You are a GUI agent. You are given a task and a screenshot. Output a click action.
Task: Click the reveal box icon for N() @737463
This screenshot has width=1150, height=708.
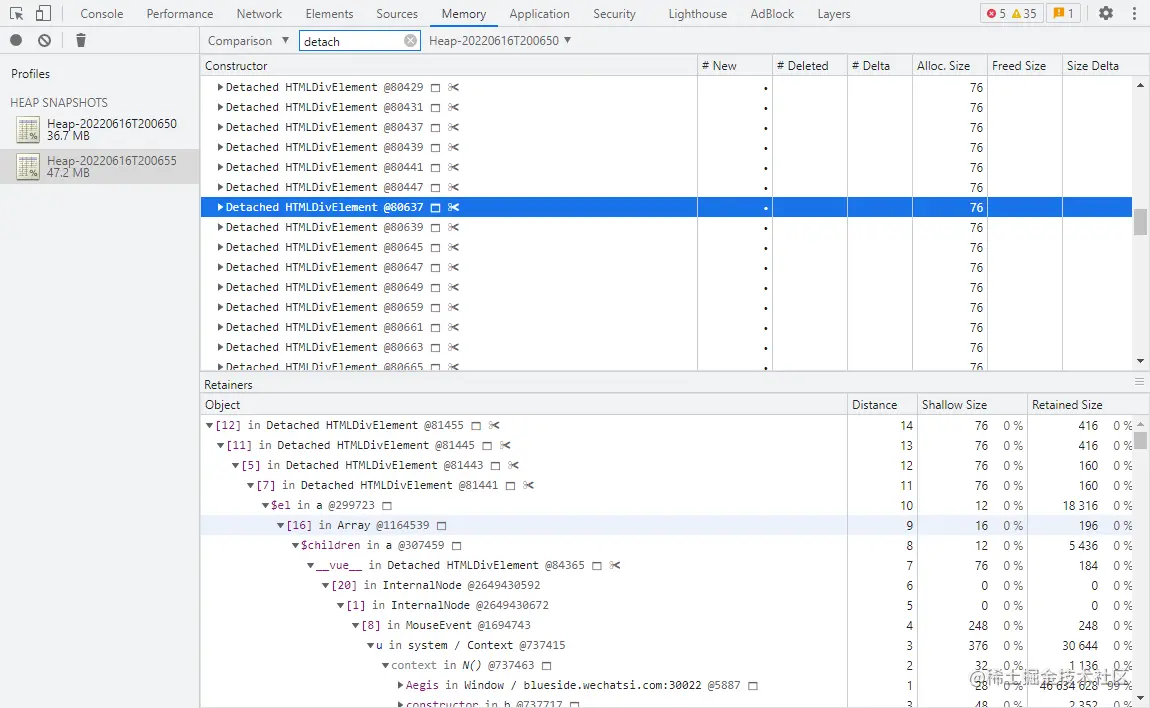pos(546,666)
